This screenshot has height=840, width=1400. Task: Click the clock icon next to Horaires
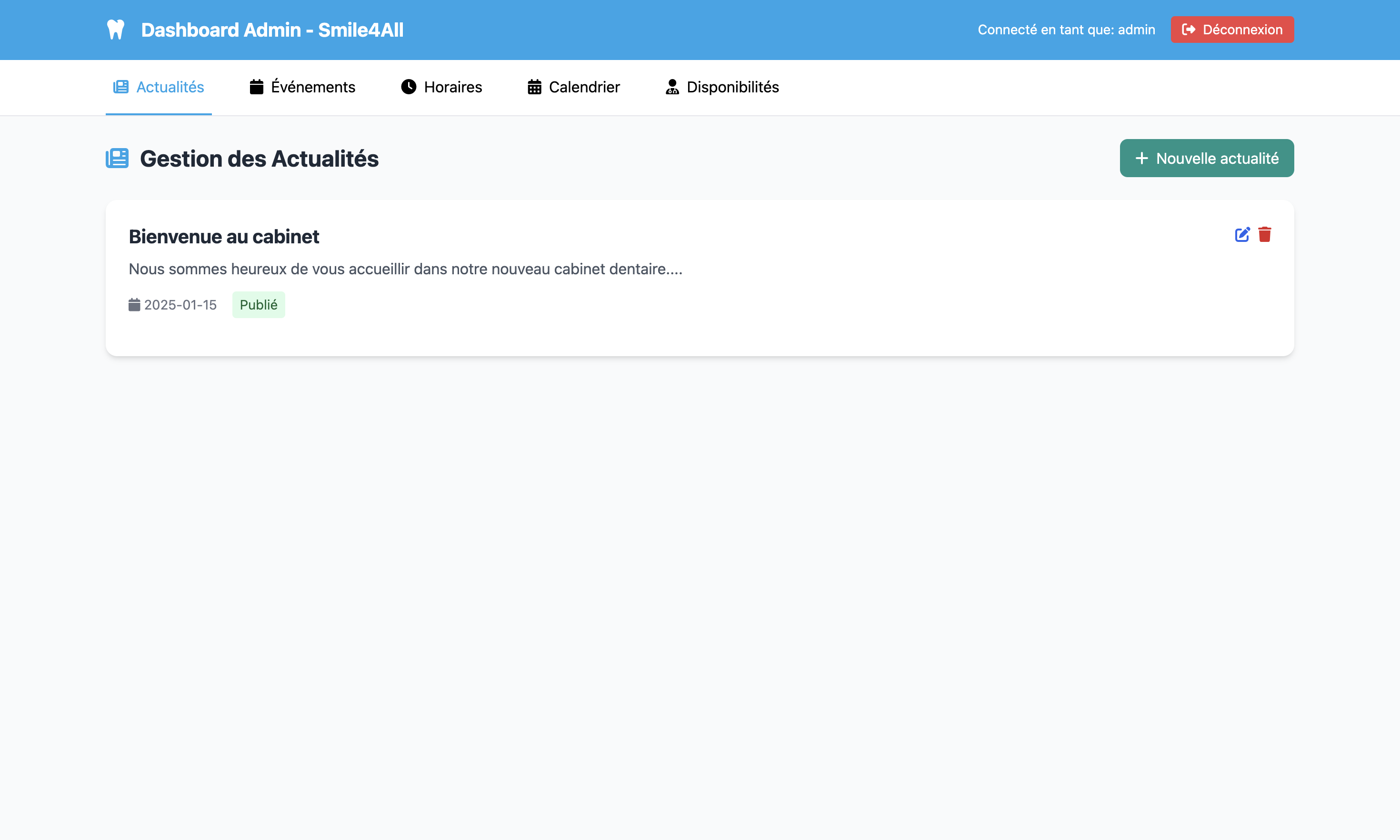(x=409, y=87)
